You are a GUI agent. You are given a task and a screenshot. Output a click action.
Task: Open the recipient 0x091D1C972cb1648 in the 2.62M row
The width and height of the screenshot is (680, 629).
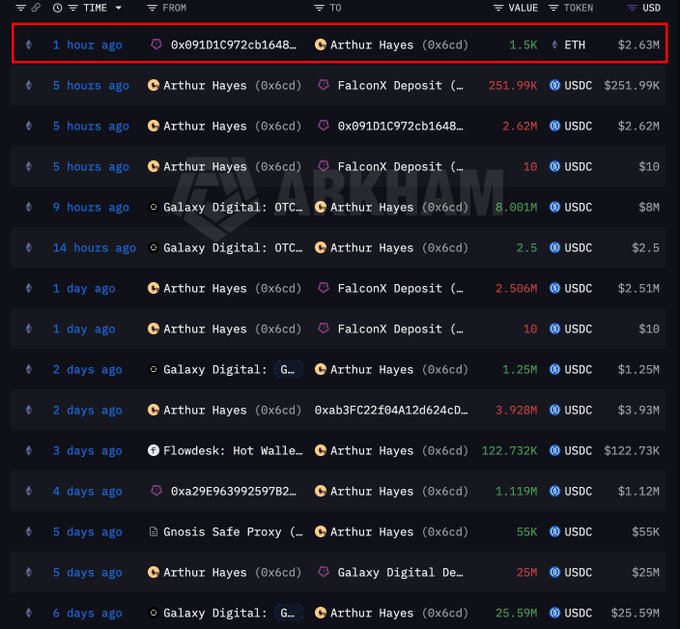[x=400, y=126]
